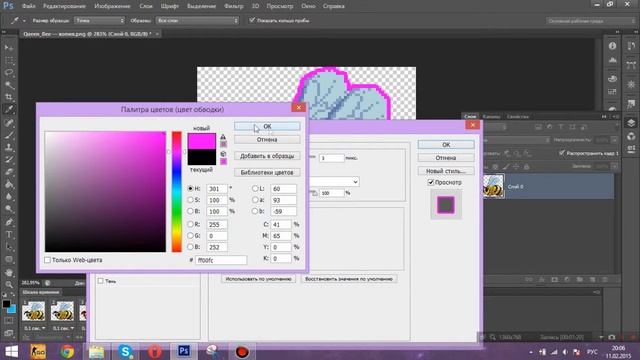Click the Windows Start button
This screenshot has width=640, height=360.
[x=11, y=351]
